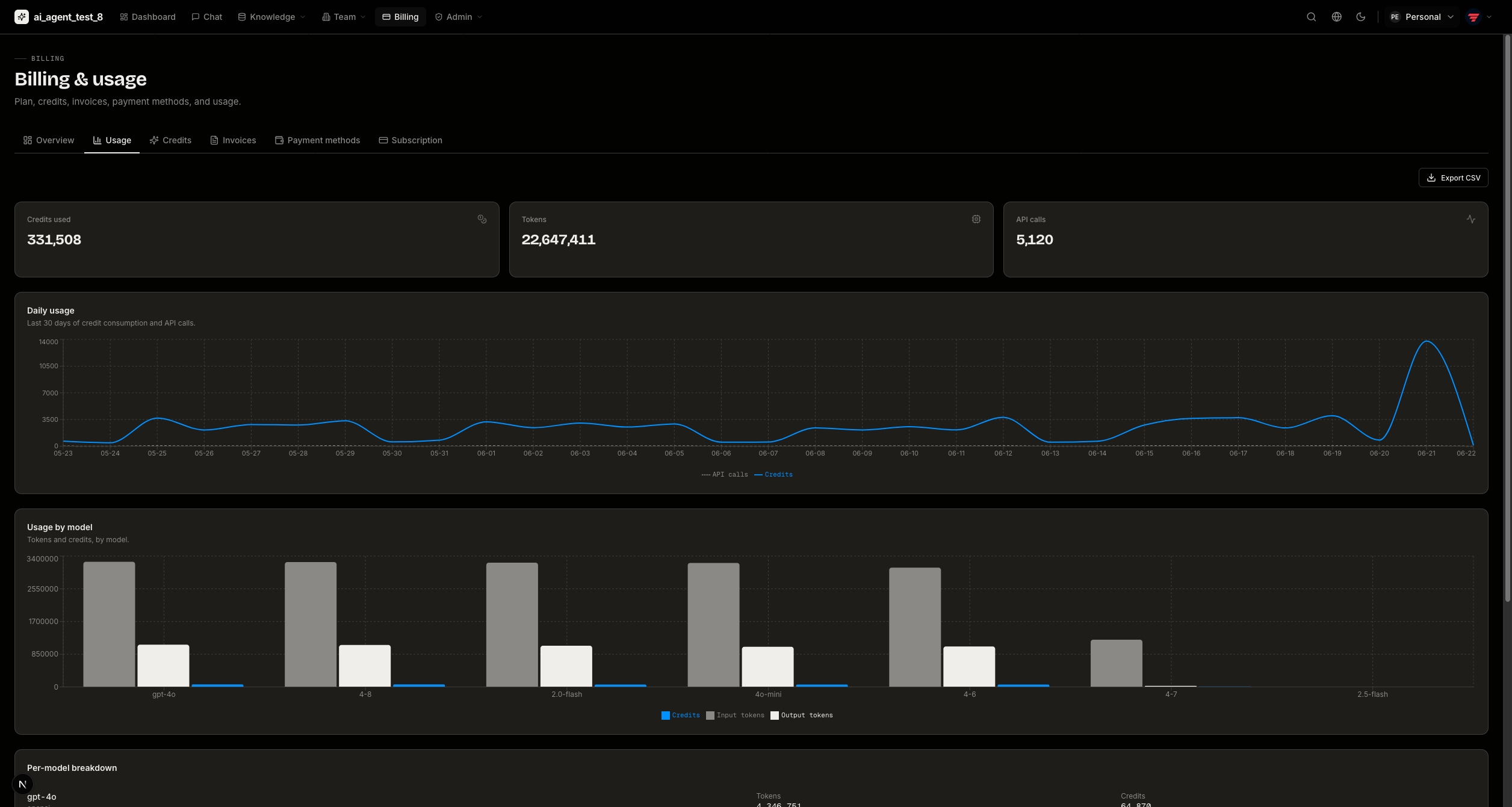The height and width of the screenshot is (807, 1512).
Task: Click the card icon on Subscription tab
Action: [383, 140]
